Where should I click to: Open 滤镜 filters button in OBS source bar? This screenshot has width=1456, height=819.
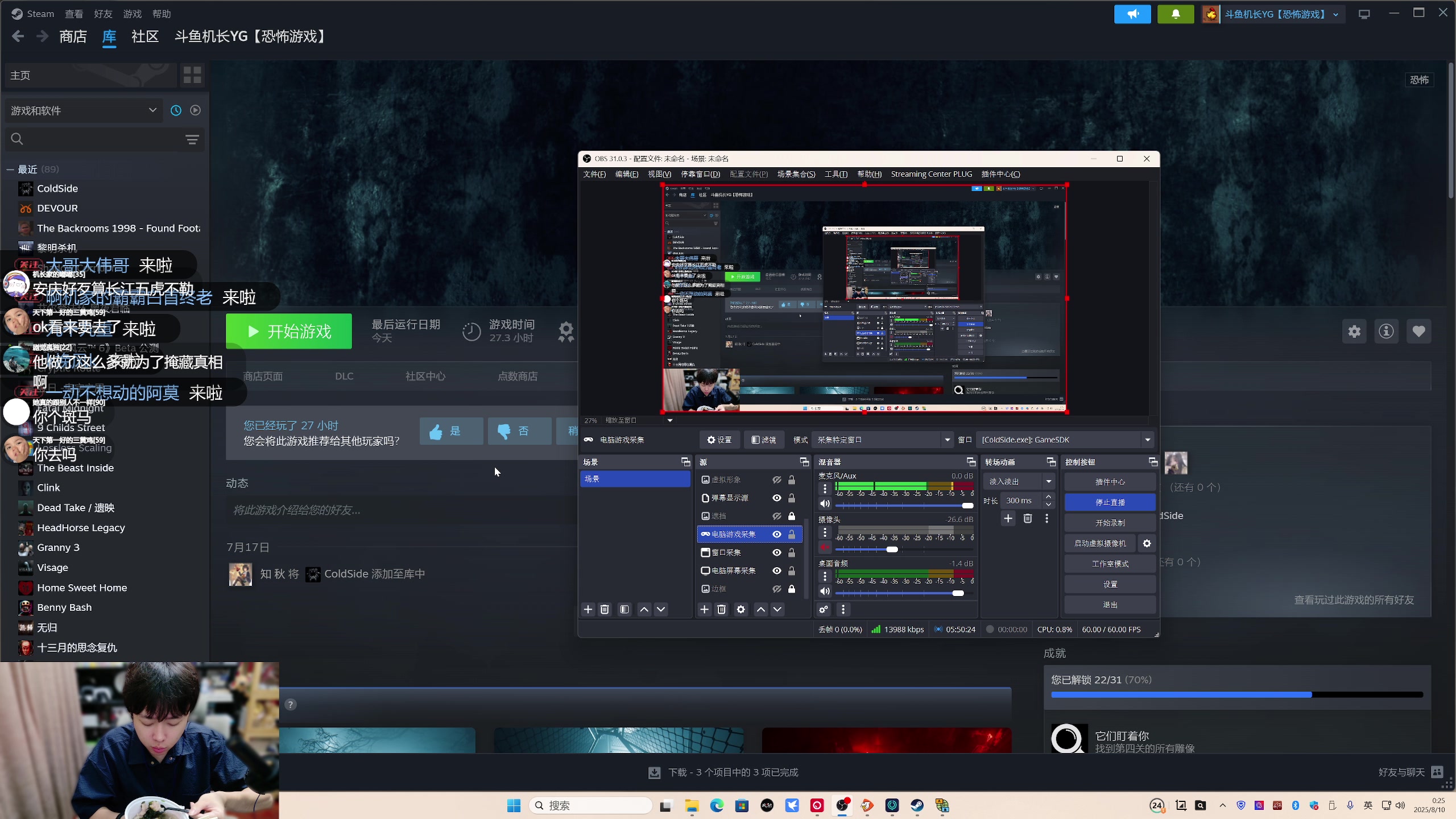tap(763, 440)
